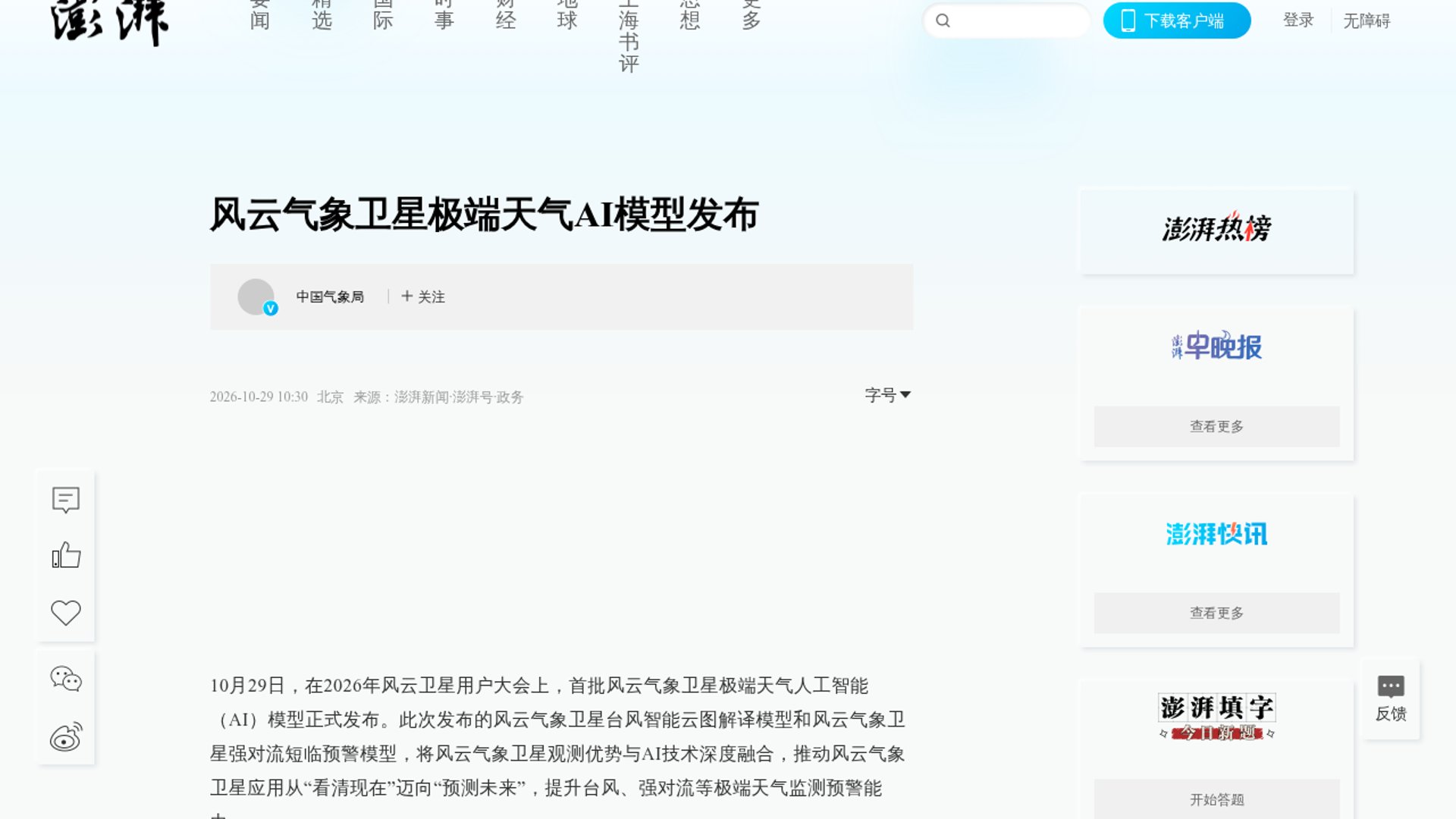
Task: Click the article headline 风云气象卫星极端天气AI模型发布
Action: click(x=484, y=215)
